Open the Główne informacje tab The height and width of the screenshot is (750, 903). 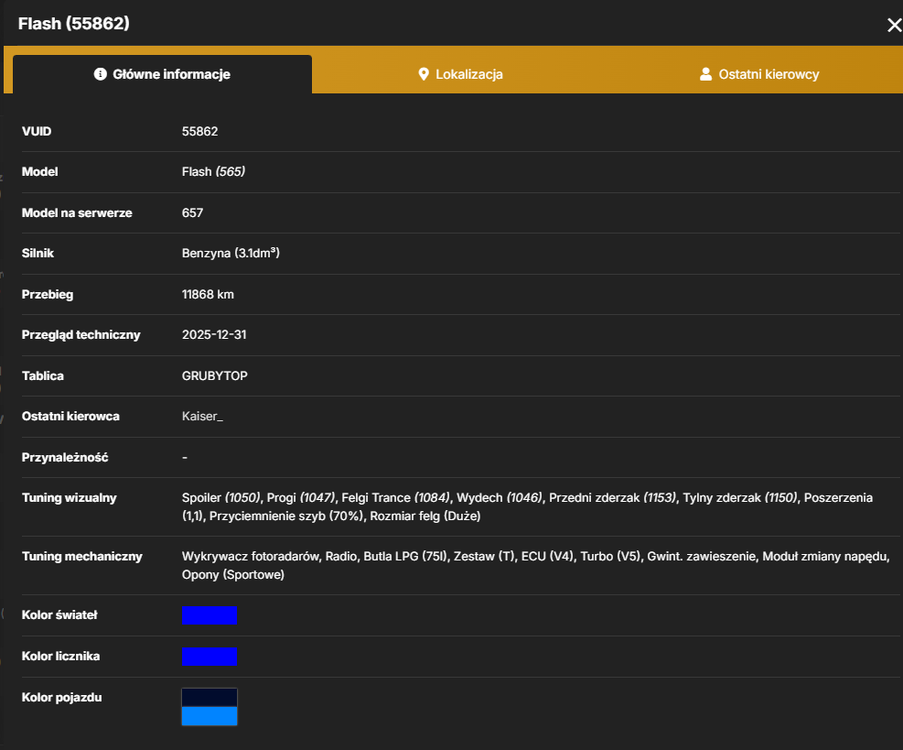coord(162,74)
